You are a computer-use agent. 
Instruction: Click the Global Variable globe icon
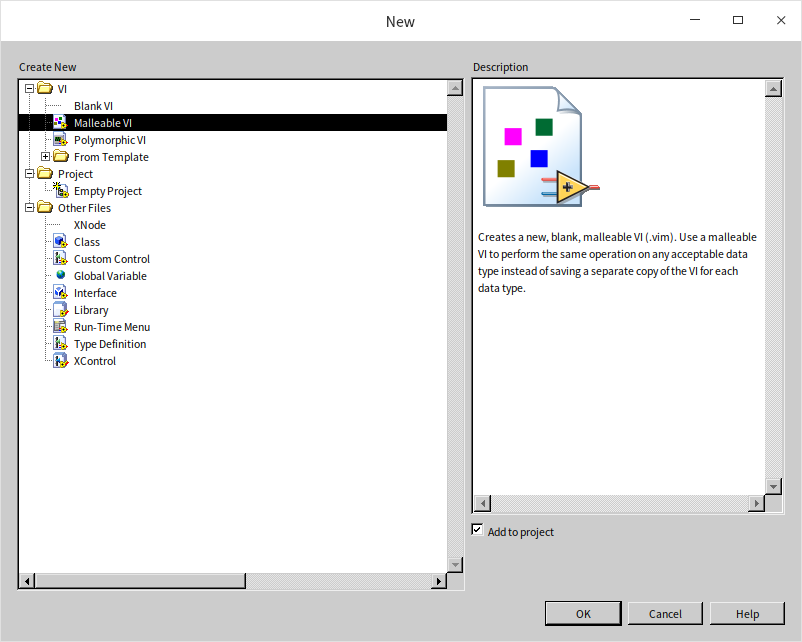[60, 276]
